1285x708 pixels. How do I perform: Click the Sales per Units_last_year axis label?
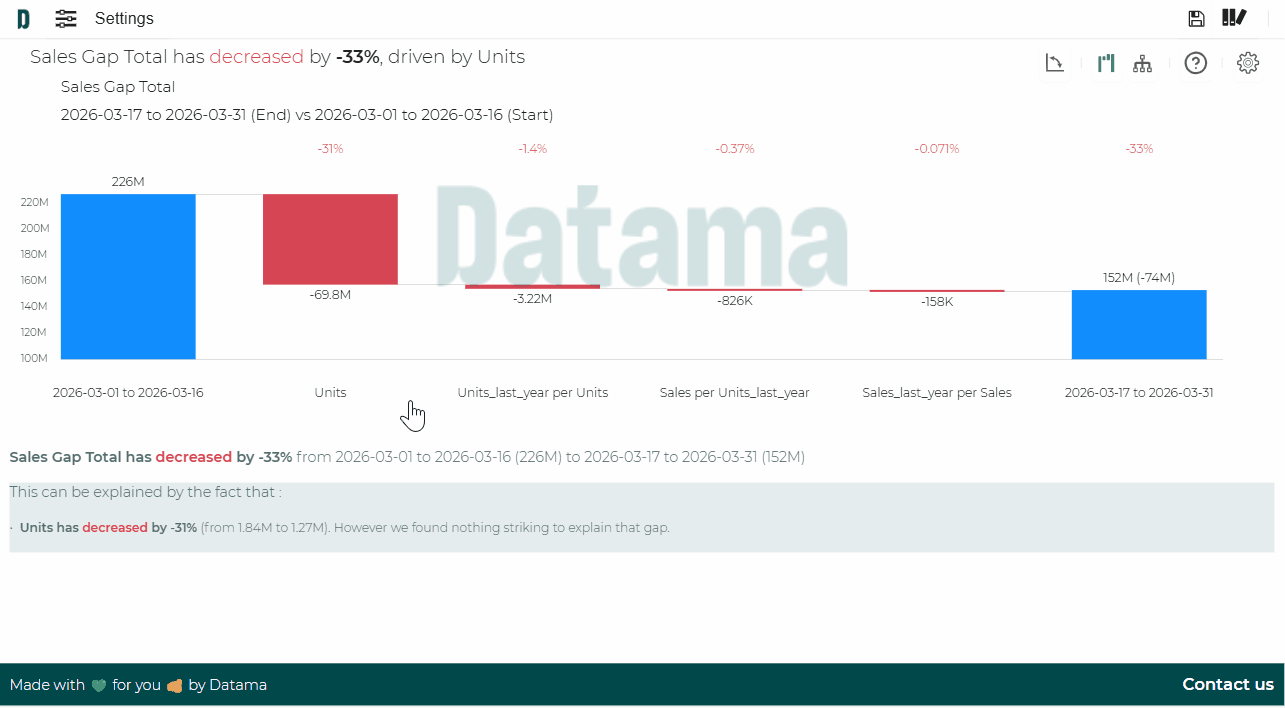tap(735, 393)
